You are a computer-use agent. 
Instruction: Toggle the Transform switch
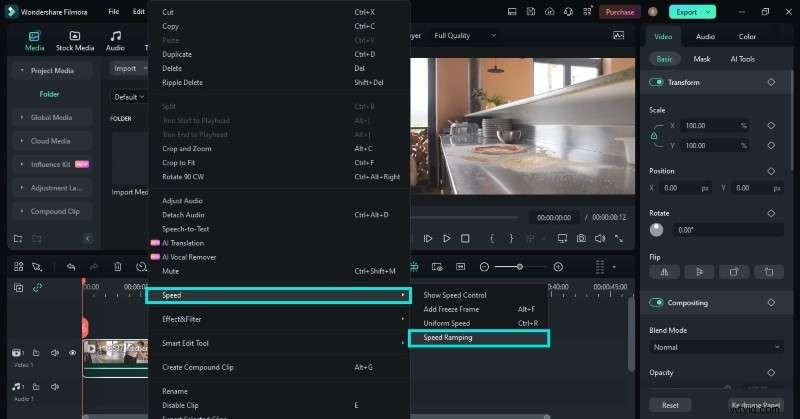tap(656, 82)
